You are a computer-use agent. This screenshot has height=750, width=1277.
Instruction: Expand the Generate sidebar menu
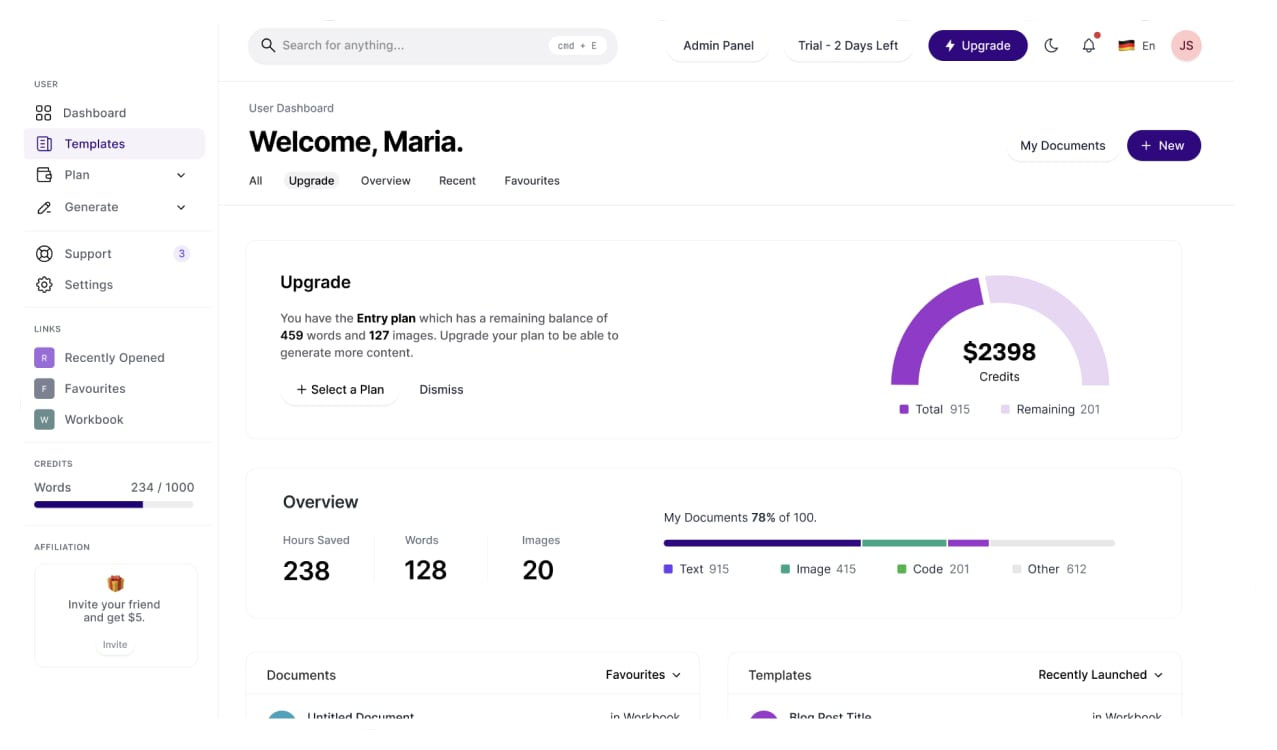(x=181, y=207)
